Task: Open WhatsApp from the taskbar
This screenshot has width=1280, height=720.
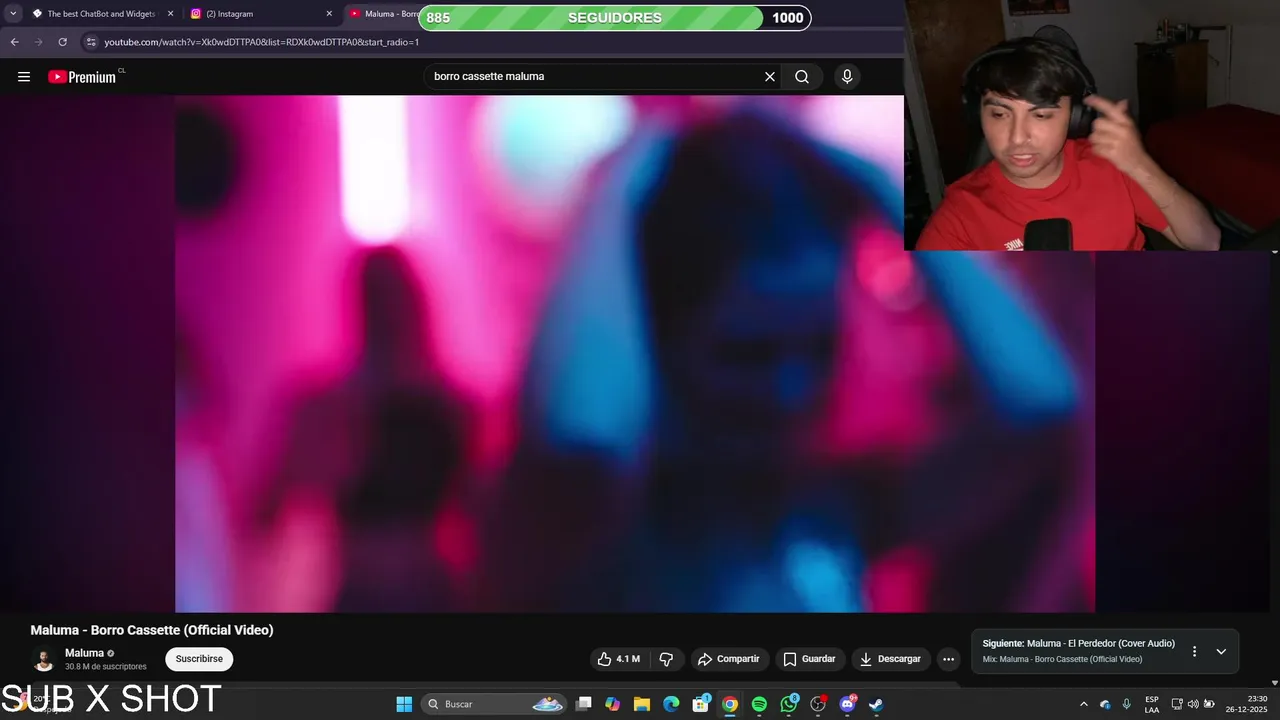Action: coord(789,704)
